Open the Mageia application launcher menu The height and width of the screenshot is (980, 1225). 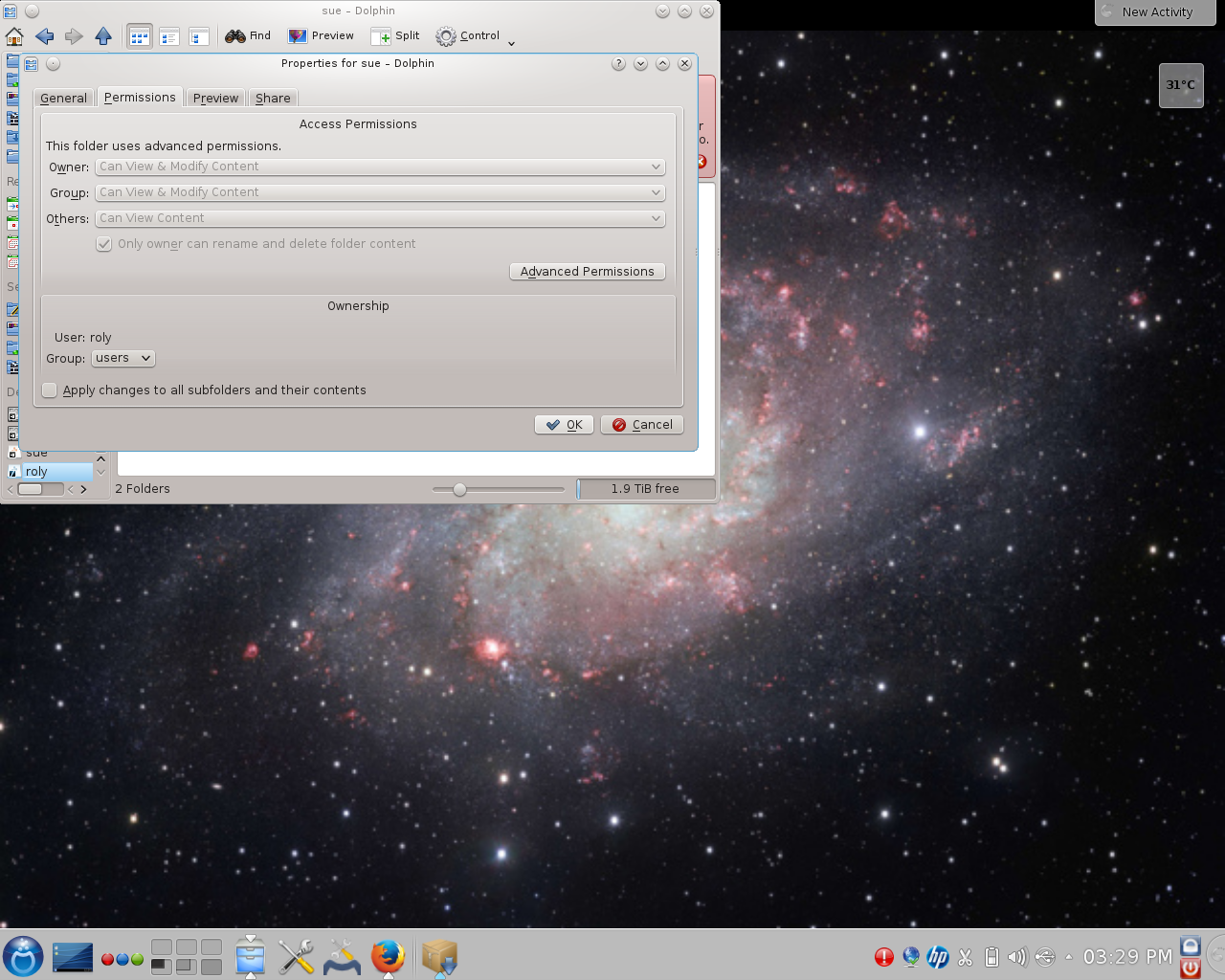click(23, 956)
